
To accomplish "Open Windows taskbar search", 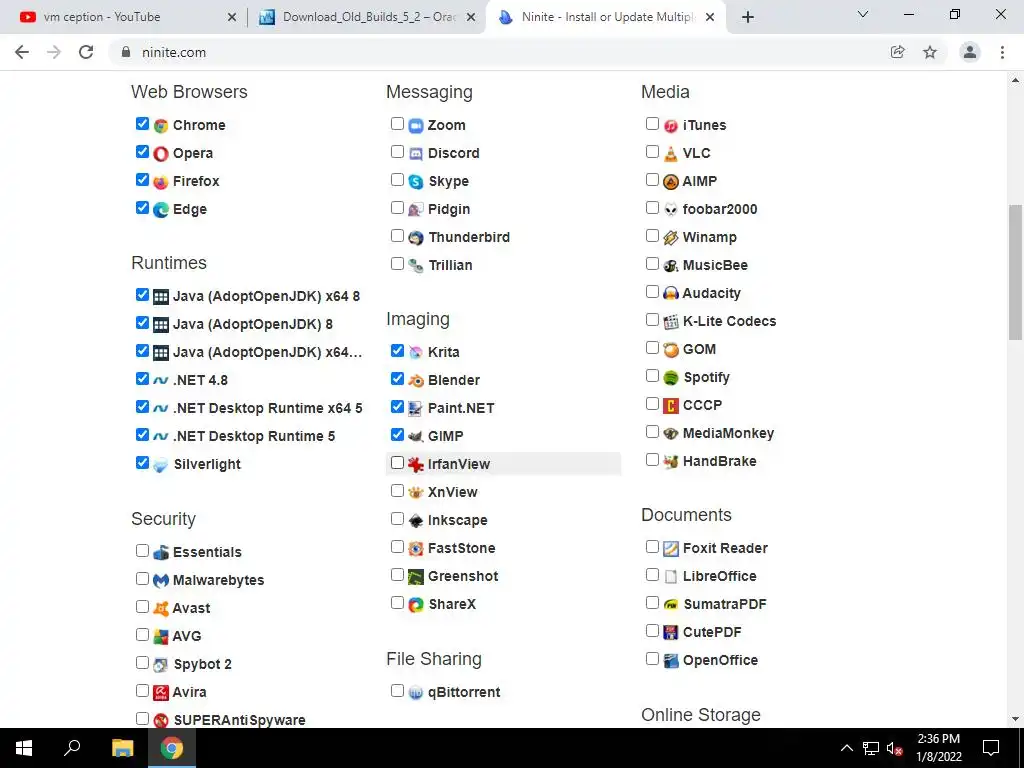I will [x=72, y=748].
